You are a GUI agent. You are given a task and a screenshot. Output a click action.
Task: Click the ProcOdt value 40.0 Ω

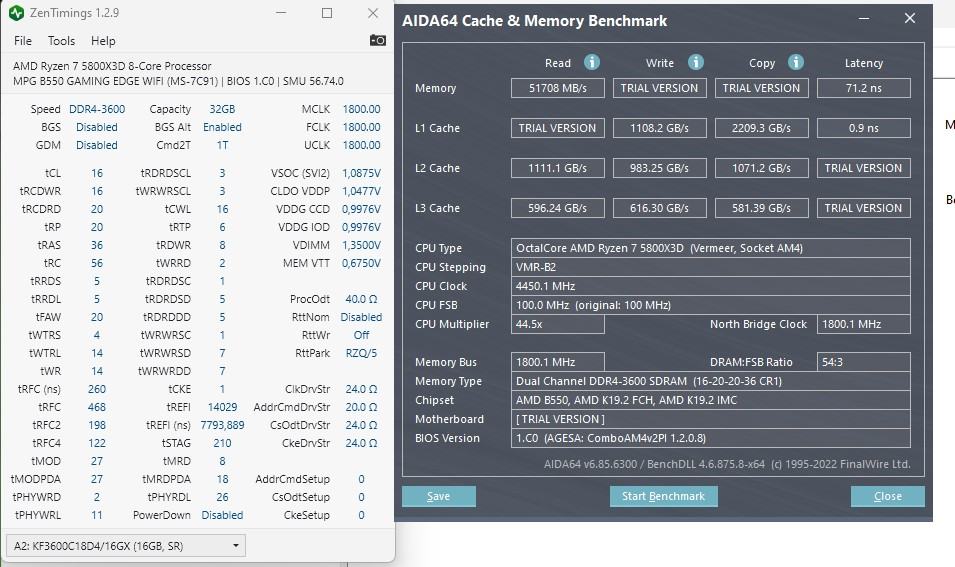(361, 299)
